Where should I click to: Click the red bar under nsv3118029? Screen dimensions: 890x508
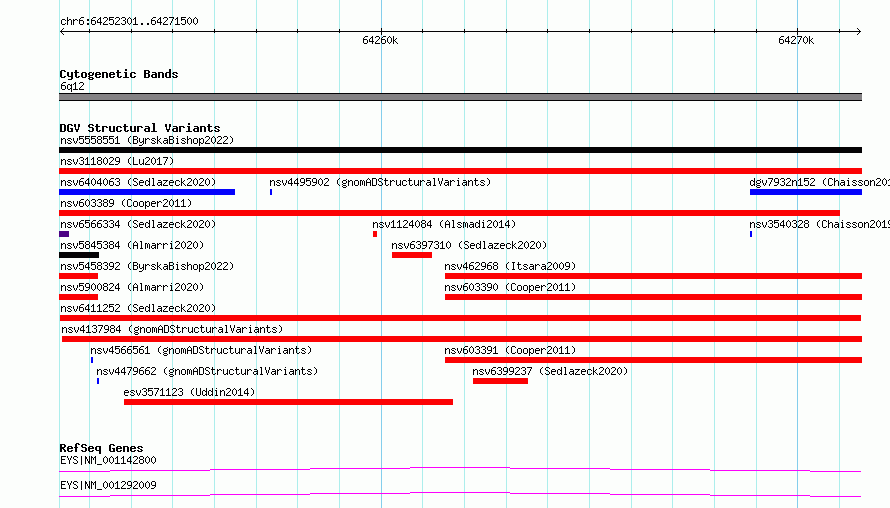click(x=460, y=171)
